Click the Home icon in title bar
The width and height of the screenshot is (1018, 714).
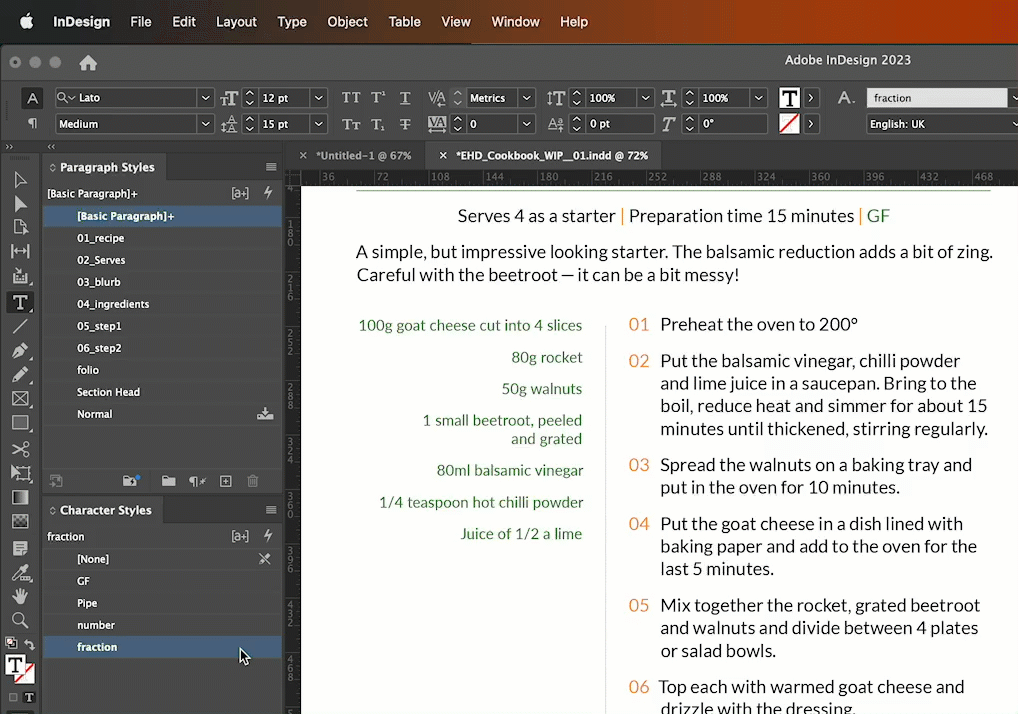[x=88, y=63]
